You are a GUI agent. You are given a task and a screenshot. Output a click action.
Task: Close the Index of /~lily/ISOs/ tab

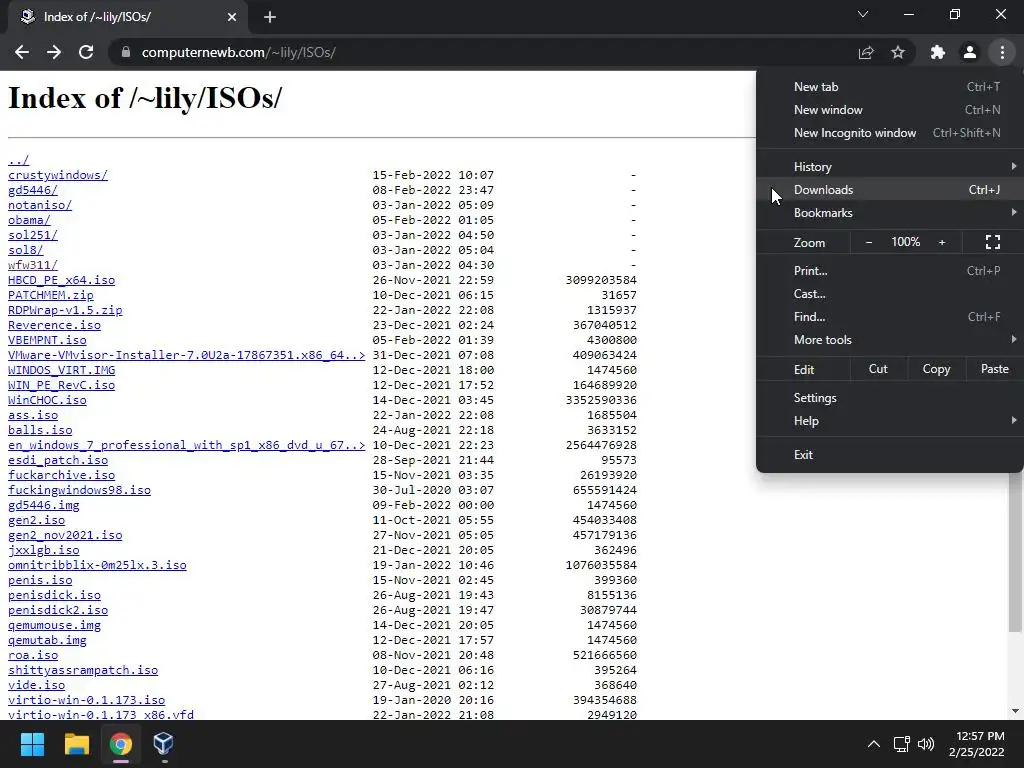click(x=232, y=17)
